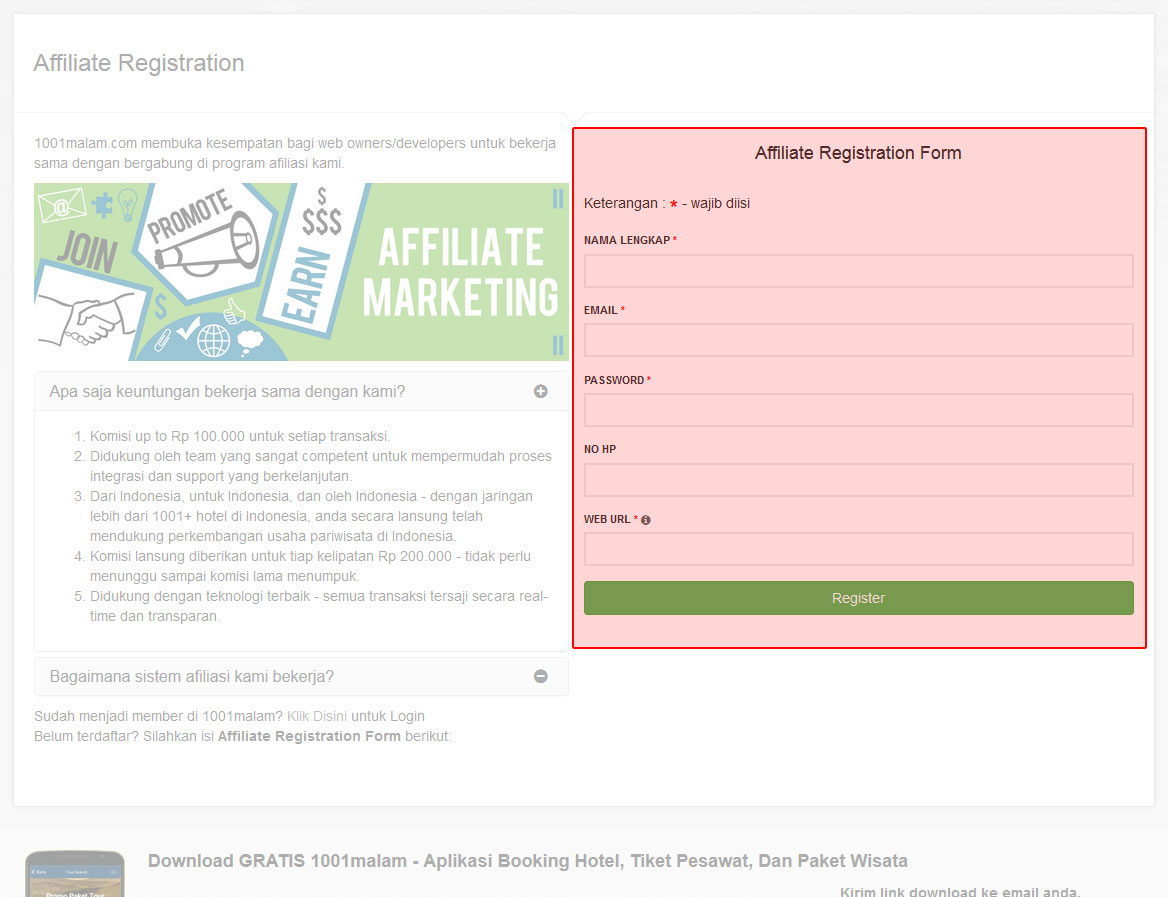The width and height of the screenshot is (1168, 897).
Task: Click the lightbulb icon in the banner
Action: point(127,203)
